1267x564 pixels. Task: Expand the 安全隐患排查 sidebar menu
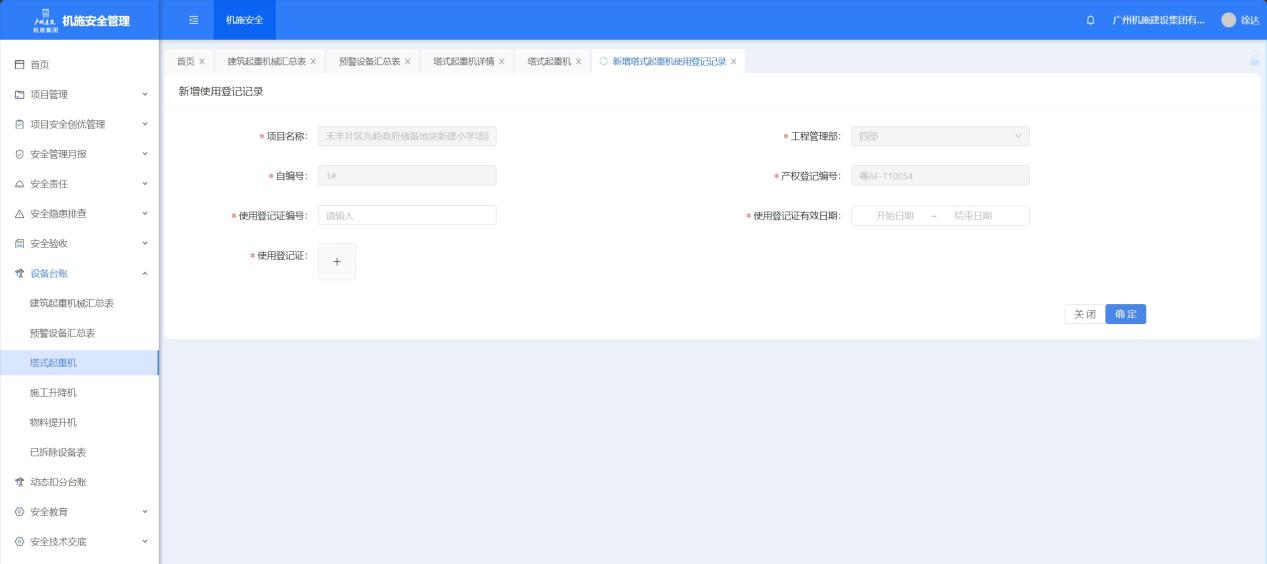coord(78,214)
